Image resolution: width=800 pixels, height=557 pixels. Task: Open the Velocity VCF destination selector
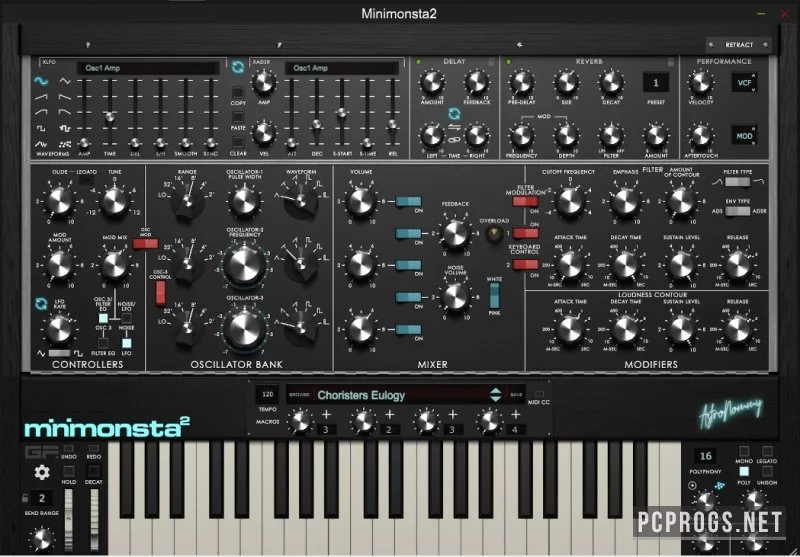[x=744, y=82]
